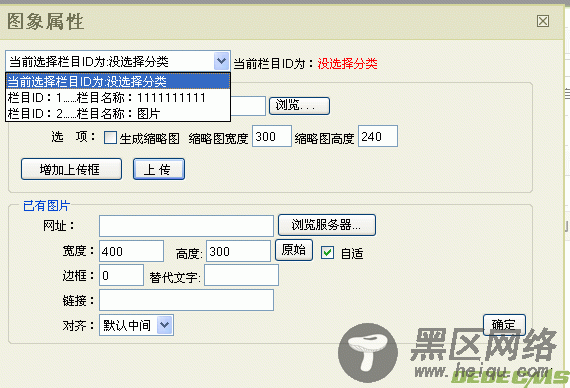This screenshot has width=570, height=388.
Task: Focus the 宽度 field showing 400
Action: pos(131,251)
